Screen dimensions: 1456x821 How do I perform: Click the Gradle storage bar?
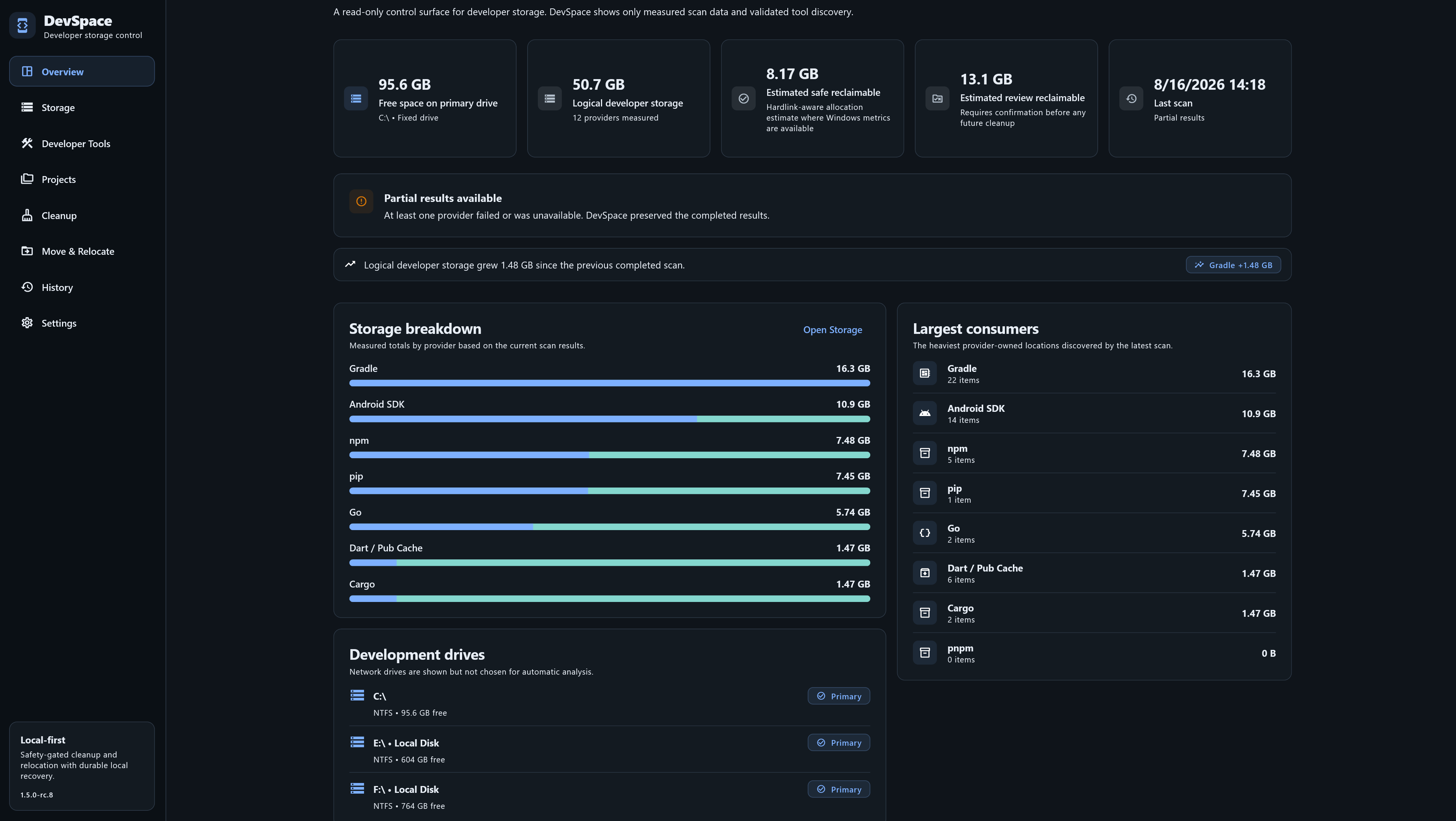point(609,383)
